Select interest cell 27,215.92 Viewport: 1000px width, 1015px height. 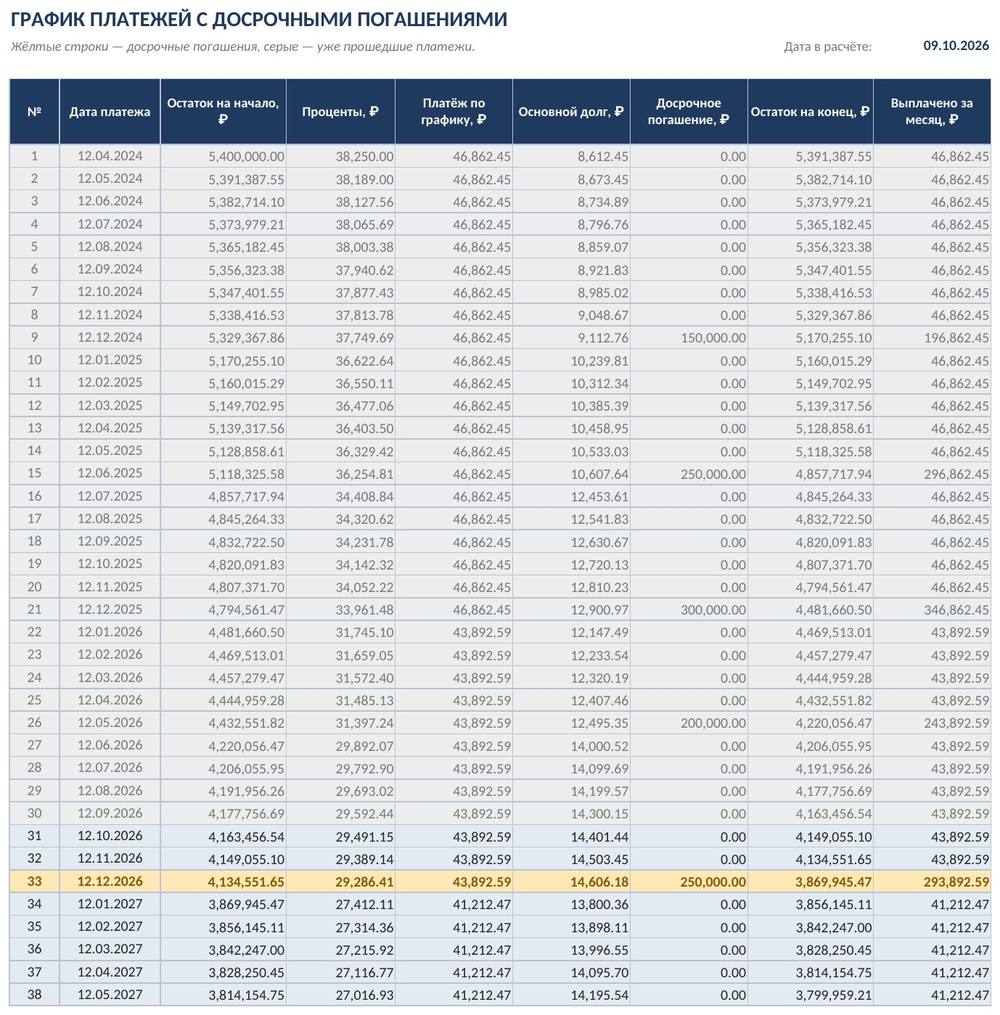coord(340,949)
